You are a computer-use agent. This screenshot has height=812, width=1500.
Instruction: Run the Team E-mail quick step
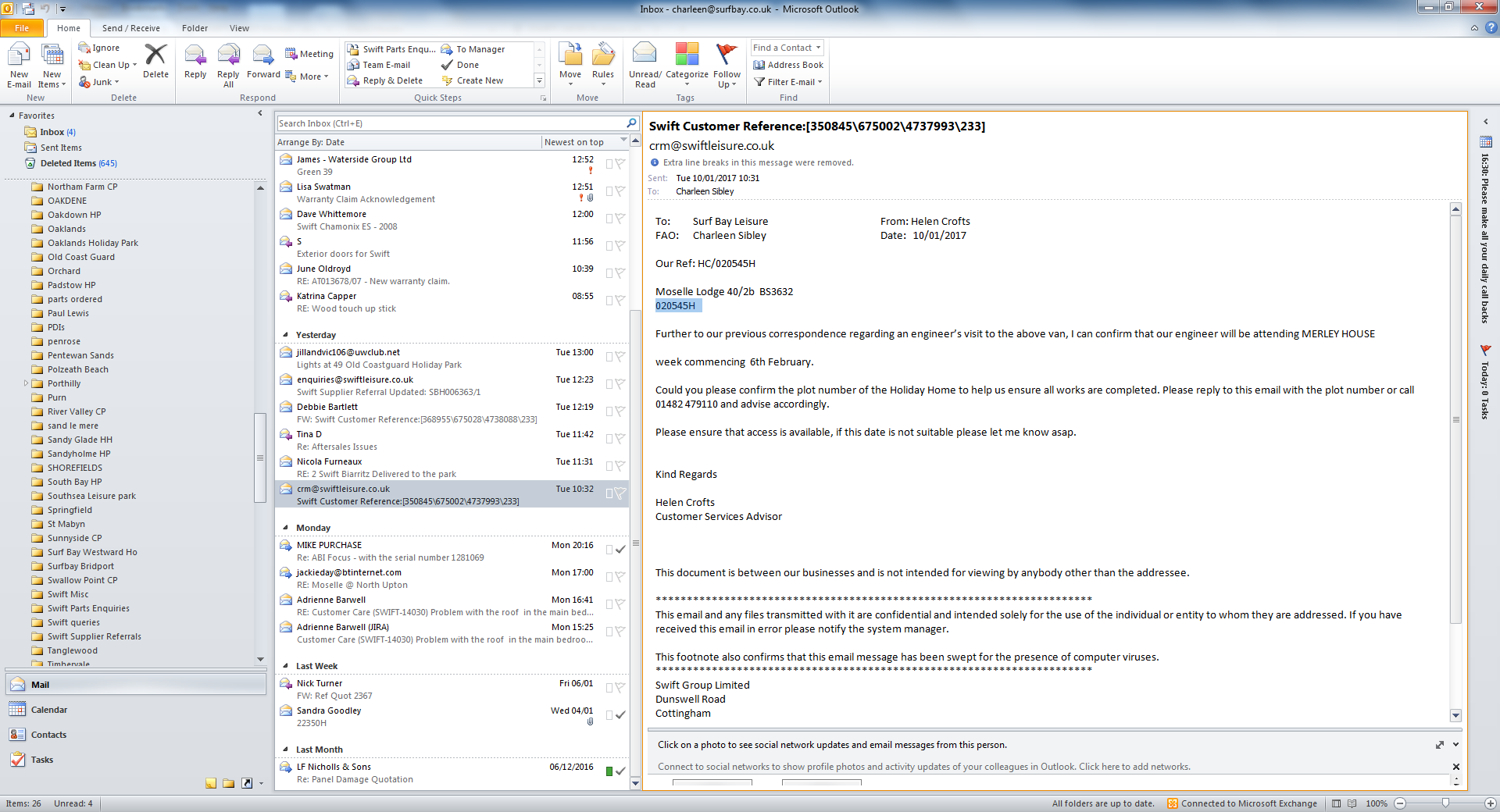click(379, 65)
